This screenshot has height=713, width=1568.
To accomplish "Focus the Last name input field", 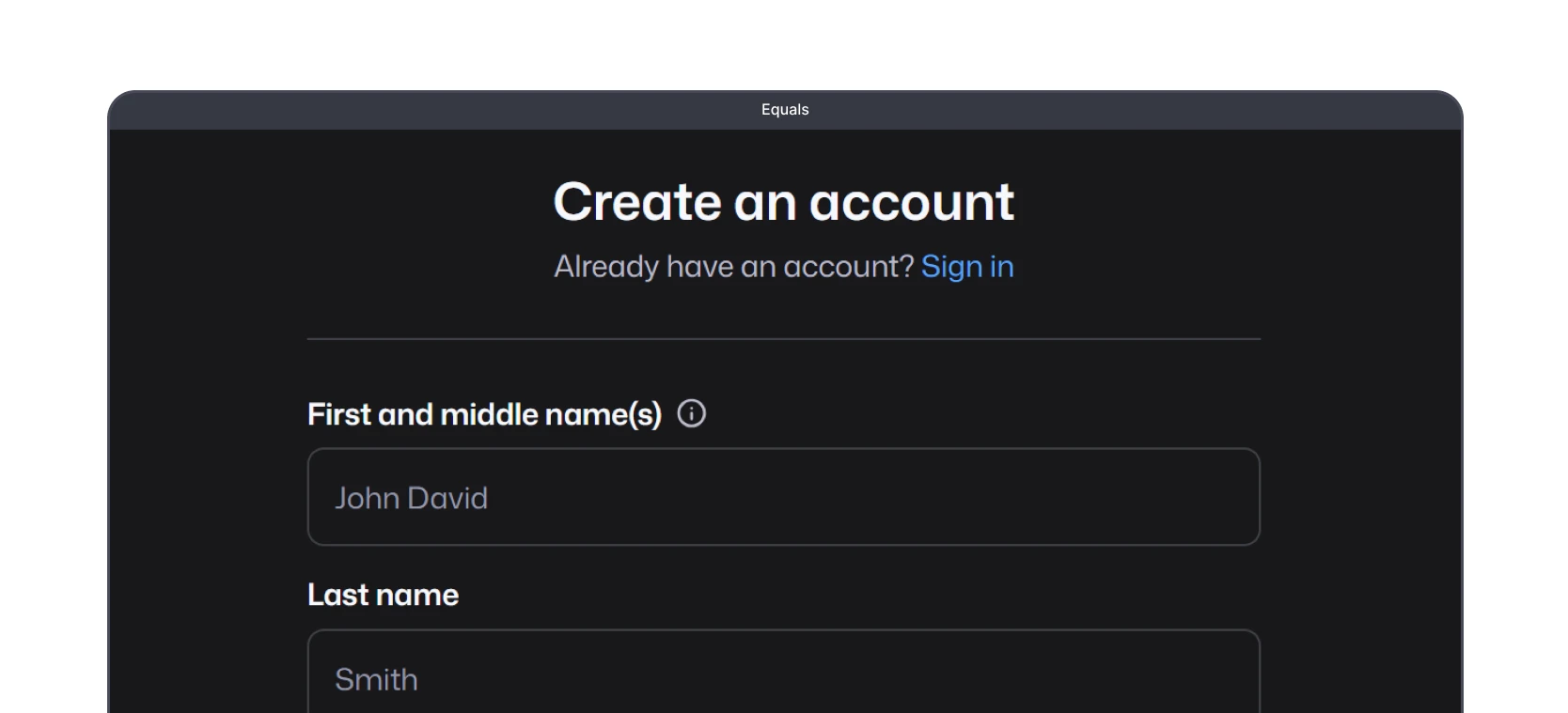I will [783, 672].
